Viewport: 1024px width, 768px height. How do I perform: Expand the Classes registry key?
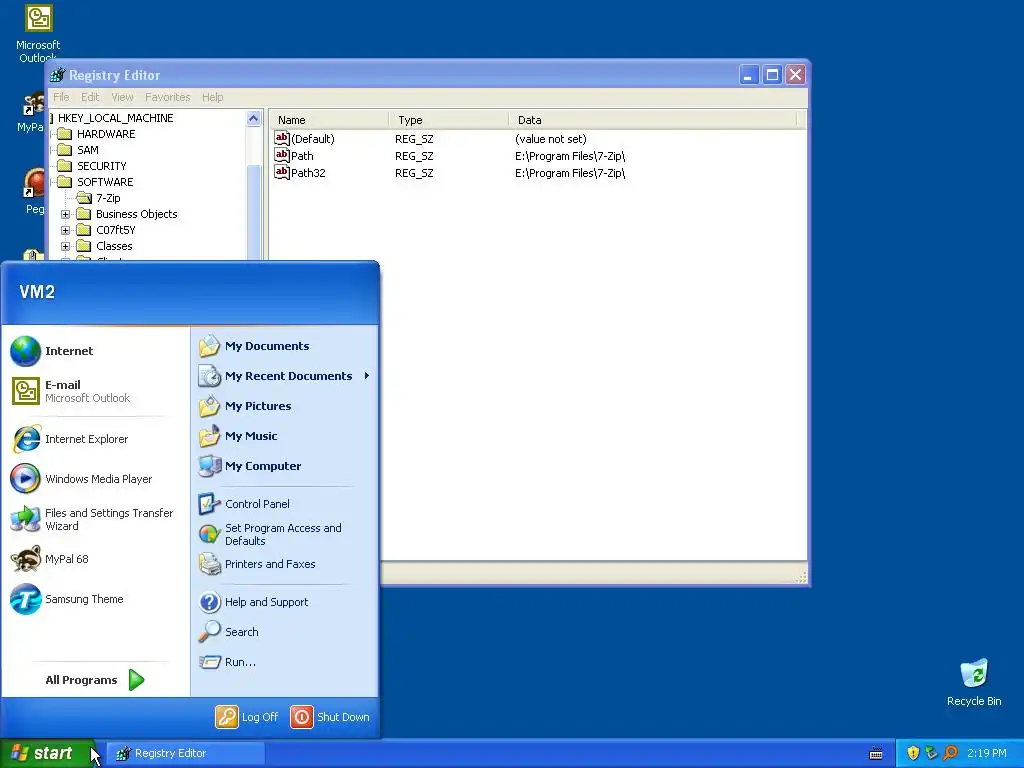point(65,246)
